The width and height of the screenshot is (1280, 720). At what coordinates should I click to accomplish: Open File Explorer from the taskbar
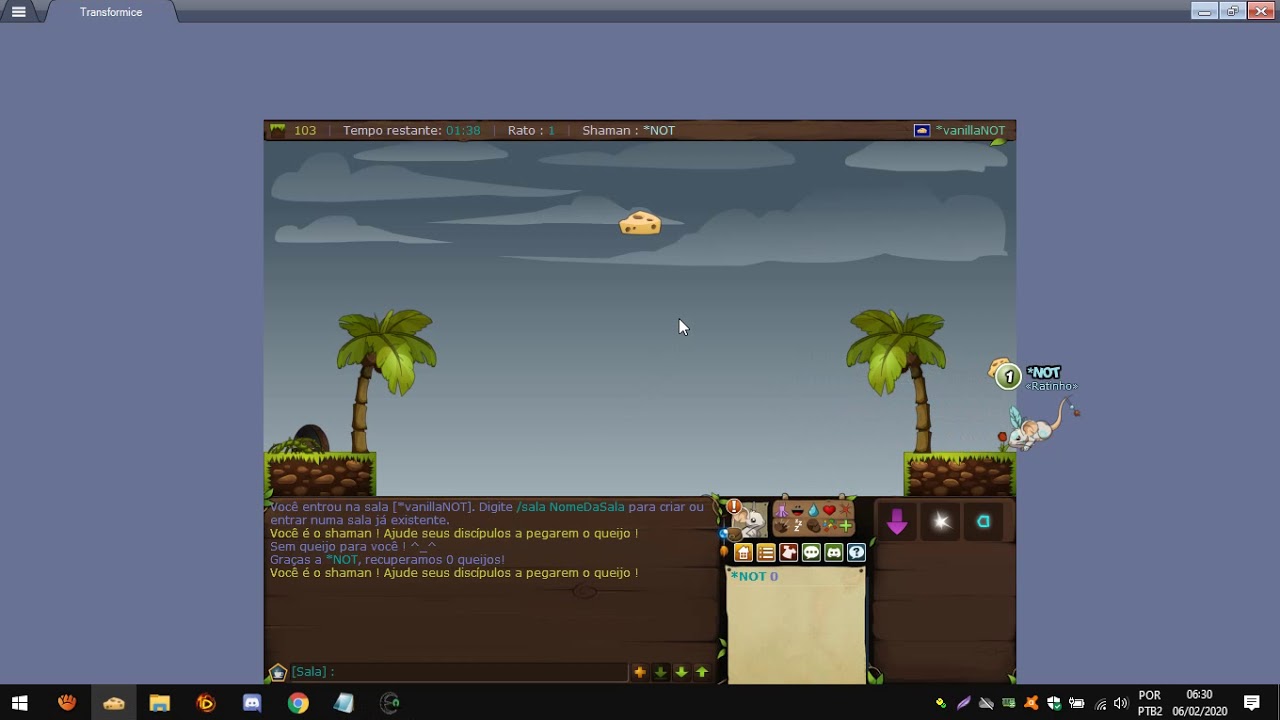click(160, 703)
